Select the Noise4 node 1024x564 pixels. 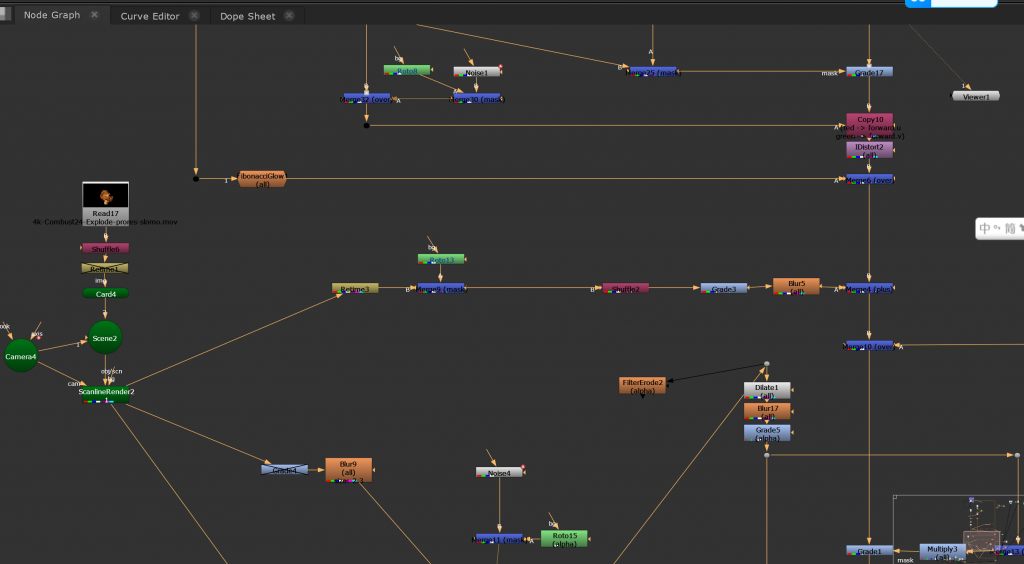(500, 472)
